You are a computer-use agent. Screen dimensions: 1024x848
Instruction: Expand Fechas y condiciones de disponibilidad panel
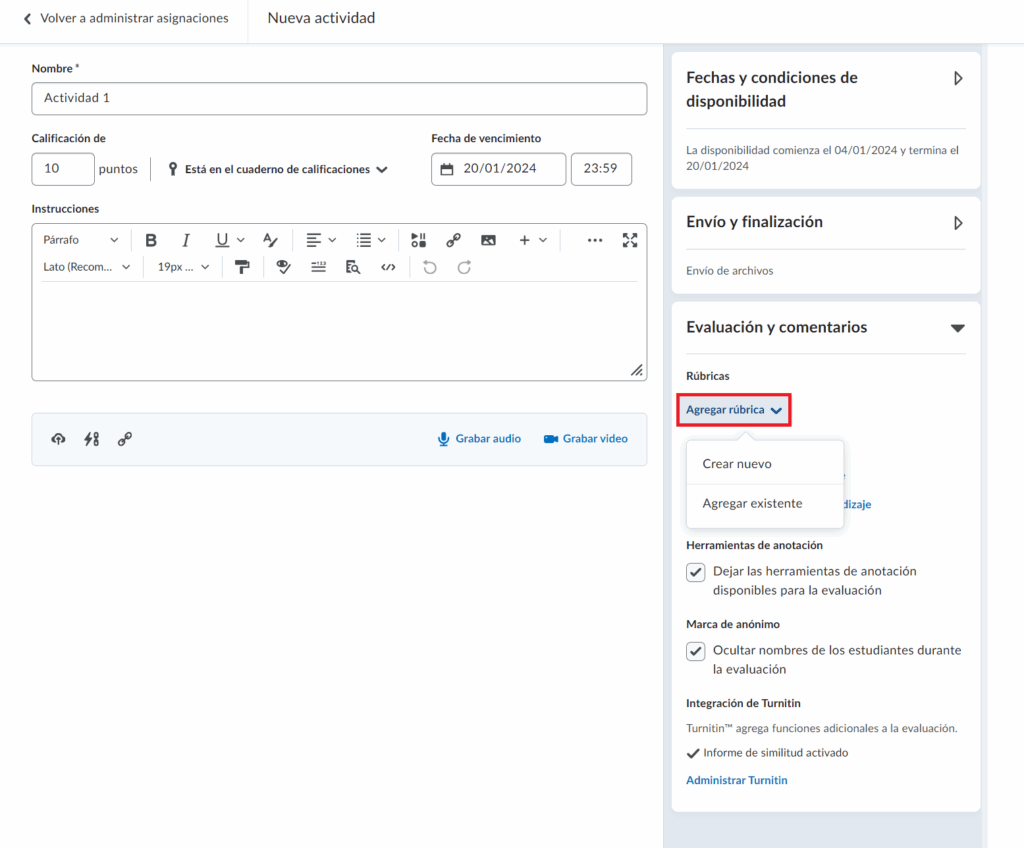click(958, 78)
